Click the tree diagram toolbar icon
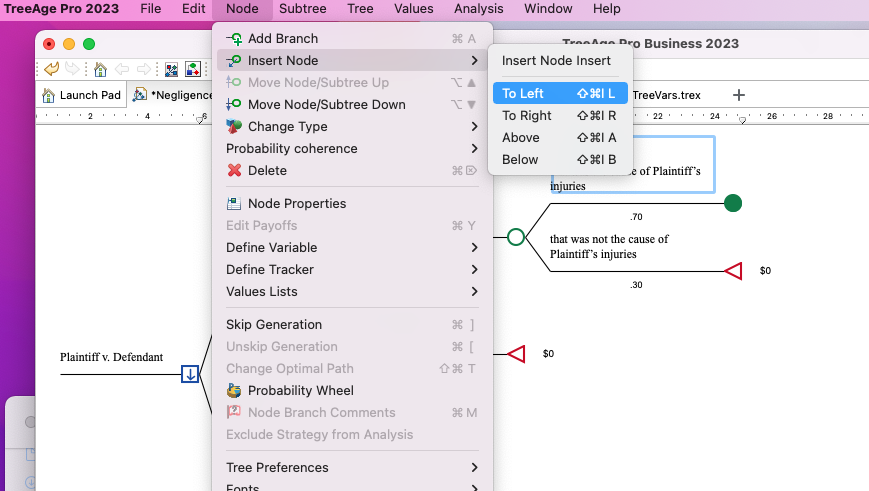The height and width of the screenshot is (491, 869). pos(171,69)
